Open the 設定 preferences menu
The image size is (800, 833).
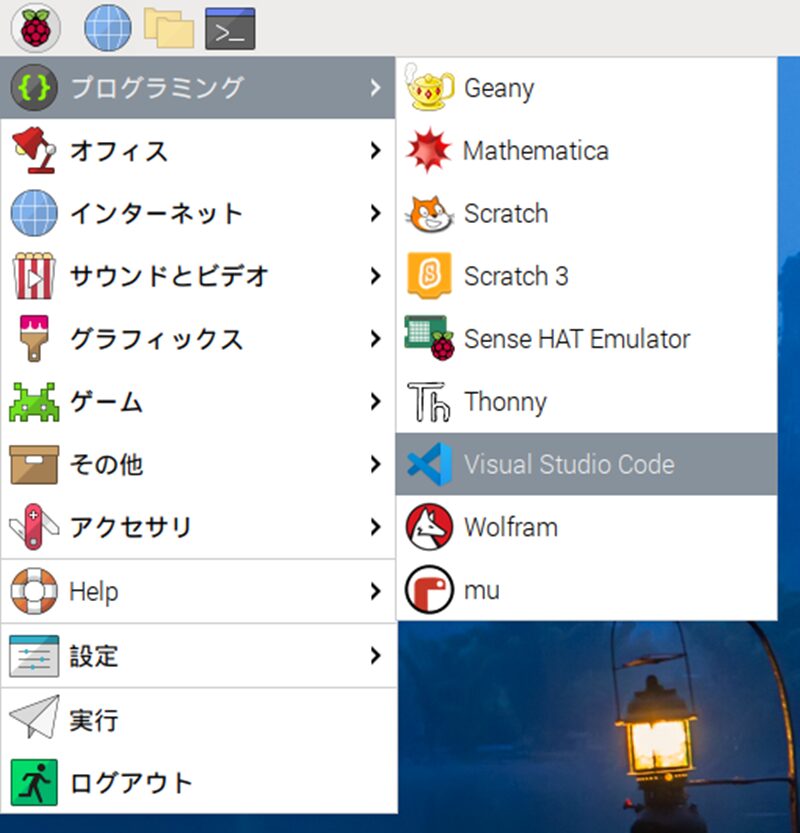[198, 656]
